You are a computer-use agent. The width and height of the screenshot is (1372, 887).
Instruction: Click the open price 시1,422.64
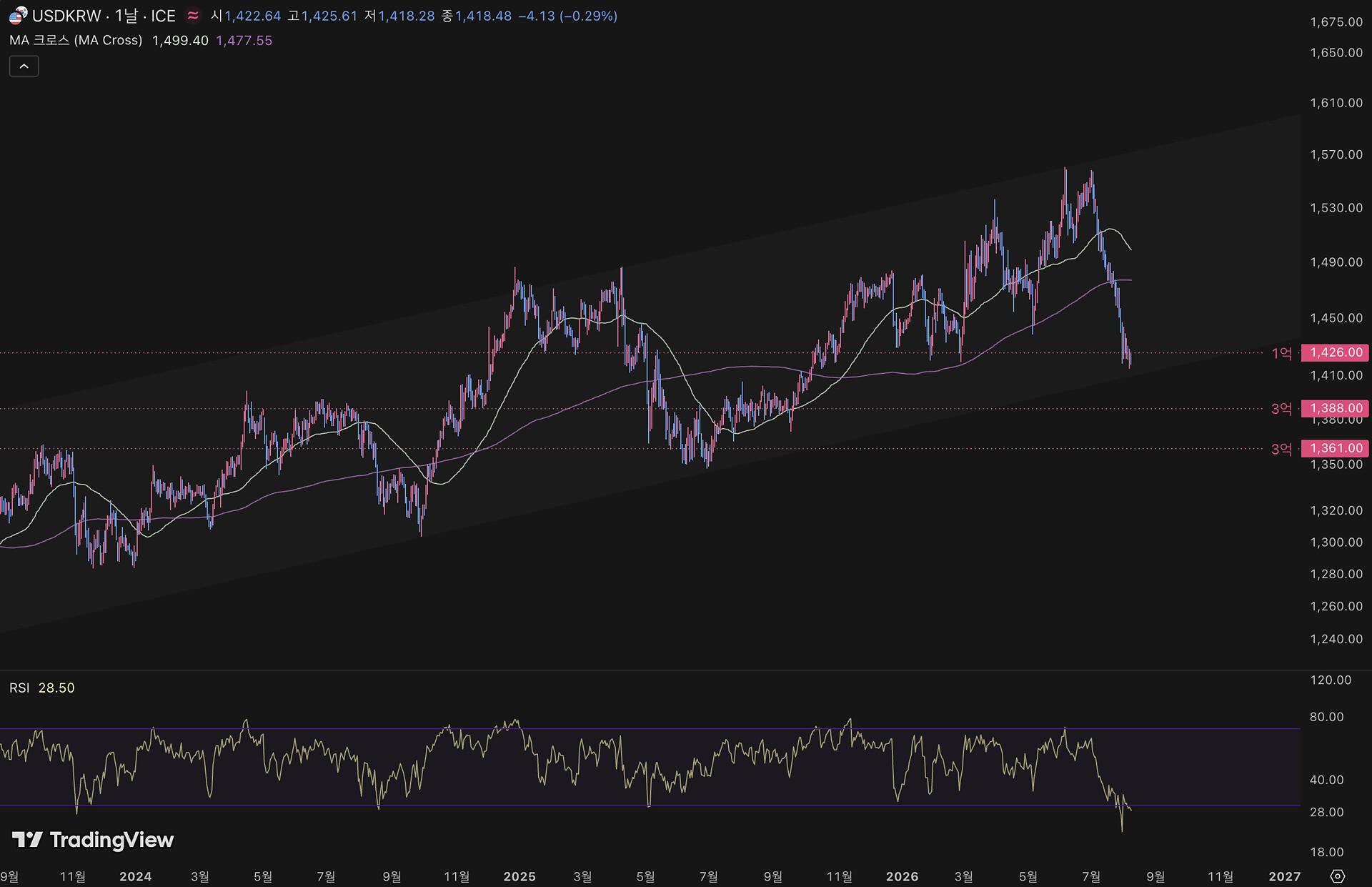pos(246,16)
